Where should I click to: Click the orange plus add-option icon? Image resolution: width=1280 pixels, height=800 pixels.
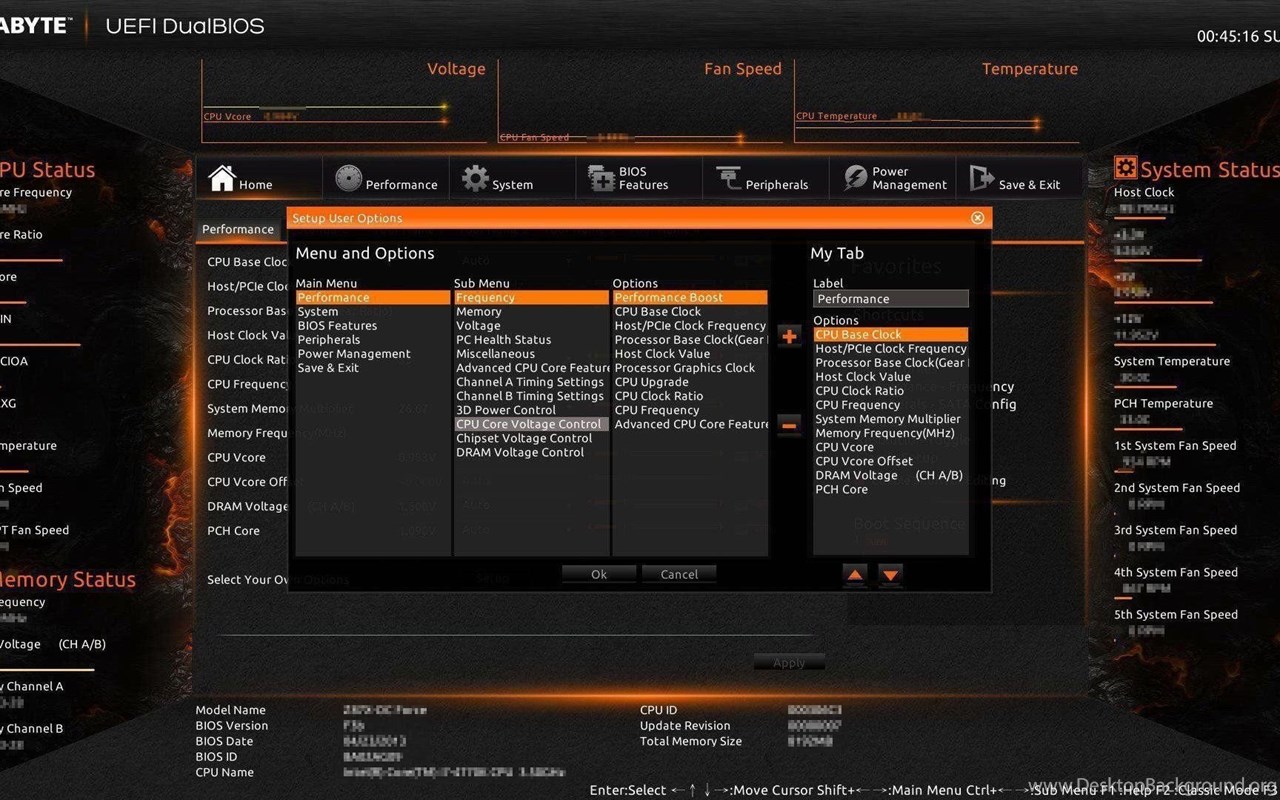(x=789, y=336)
